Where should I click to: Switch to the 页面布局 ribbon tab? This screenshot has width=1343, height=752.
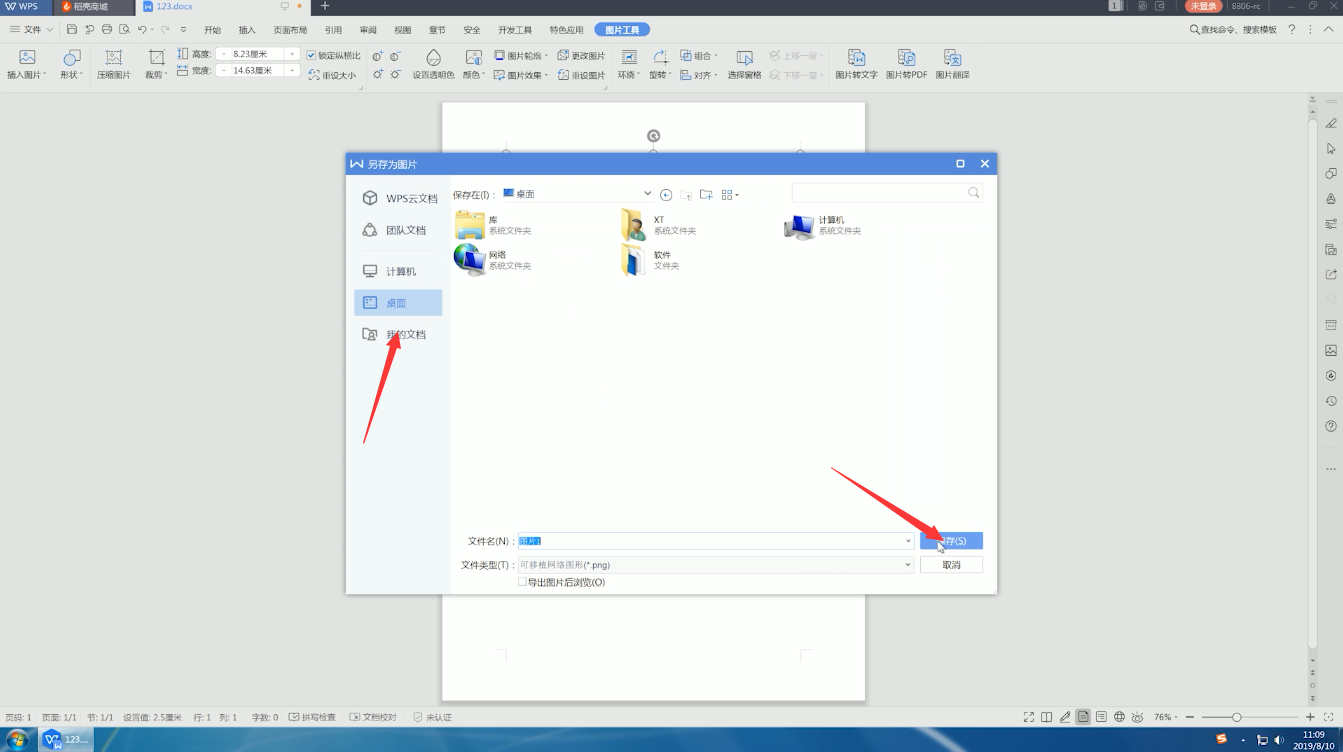(290, 30)
